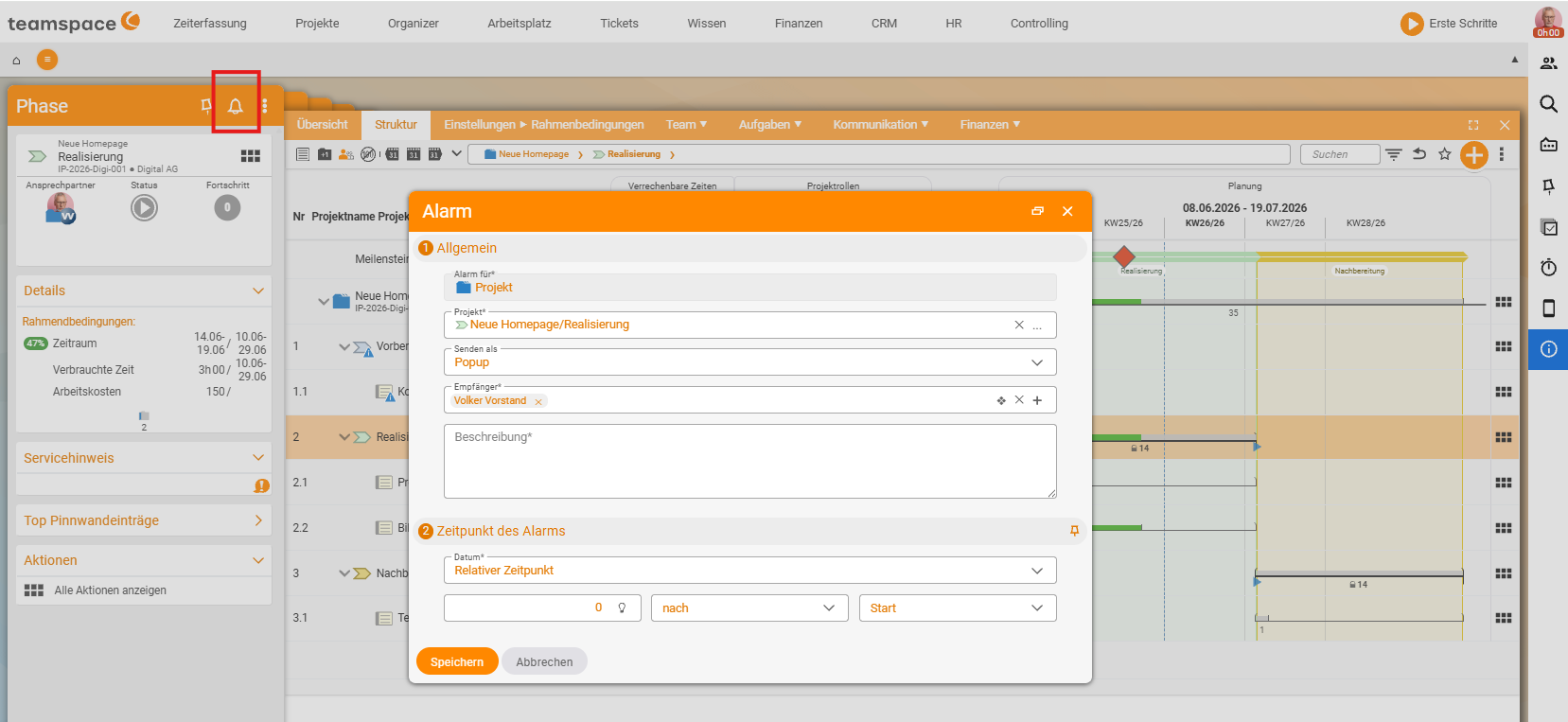Add a recipient with the plus in Empfänger
The height and width of the screenshot is (722, 1568).
[1037, 400]
